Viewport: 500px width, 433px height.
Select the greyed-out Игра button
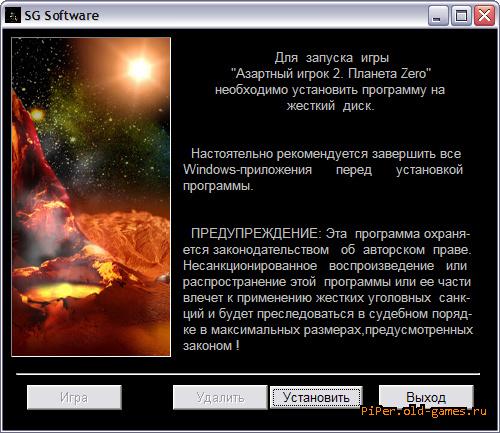[x=74, y=397]
